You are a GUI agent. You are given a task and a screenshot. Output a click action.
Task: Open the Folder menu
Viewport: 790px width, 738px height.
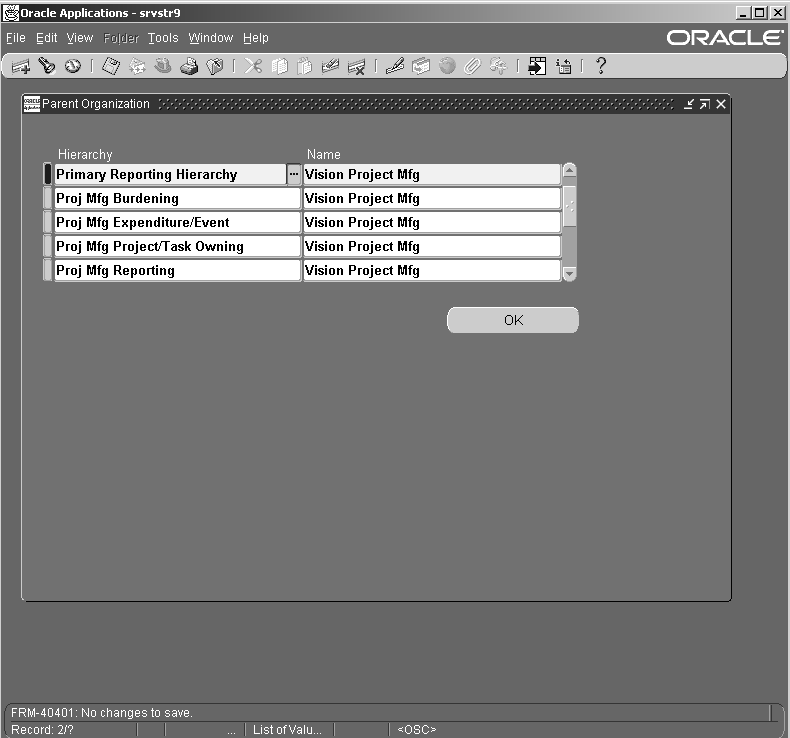(x=121, y=38)
